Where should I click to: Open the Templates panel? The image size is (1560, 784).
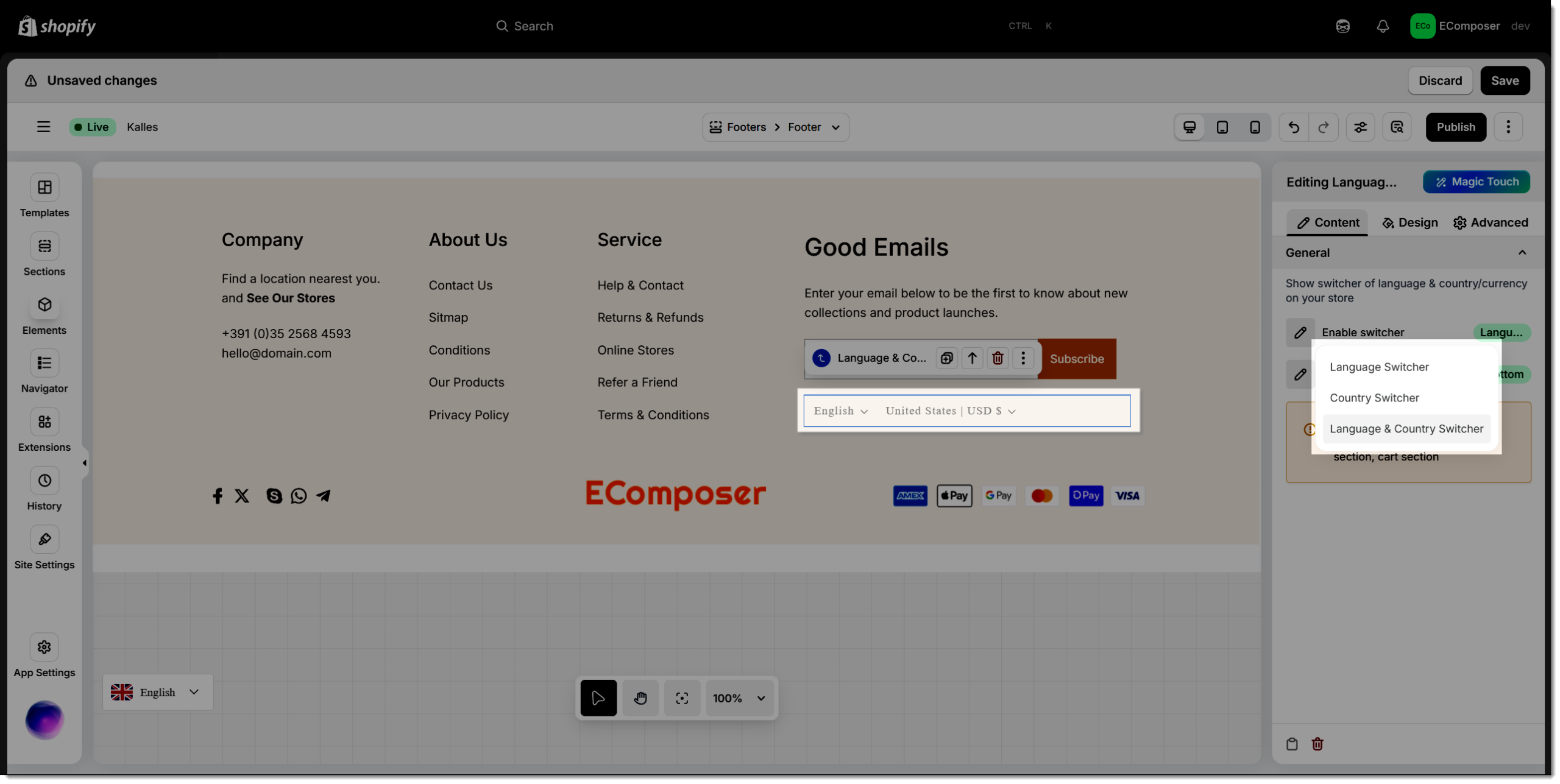[44, 188]
